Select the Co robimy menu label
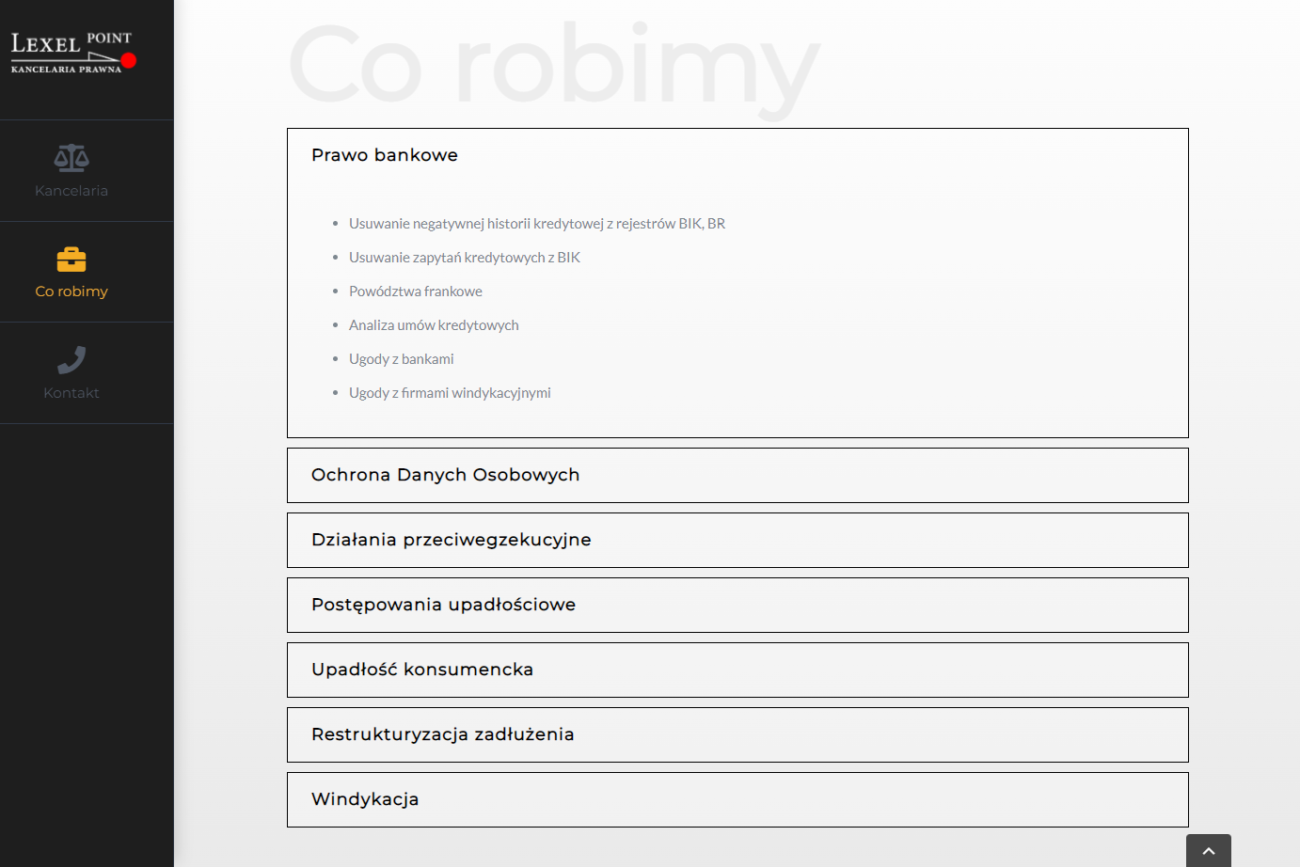The image size is (1300, 867). coord(71,292)
